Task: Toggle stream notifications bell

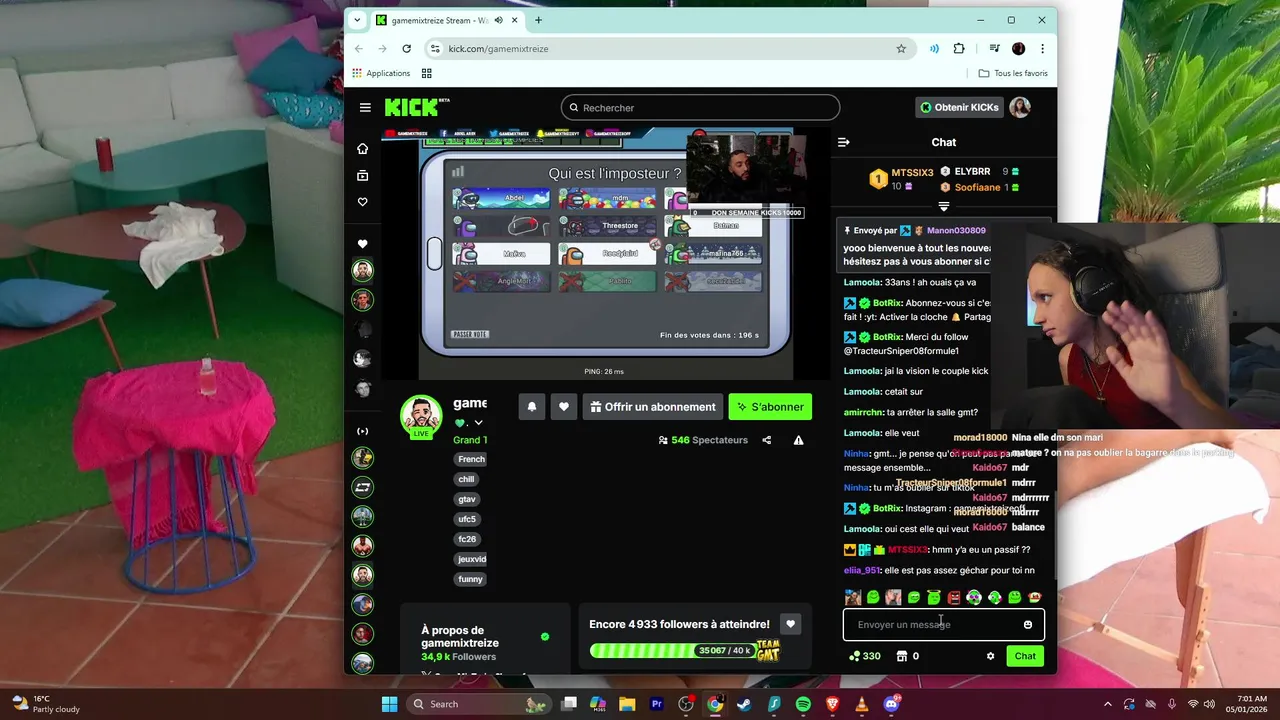Action: point(532,407)
